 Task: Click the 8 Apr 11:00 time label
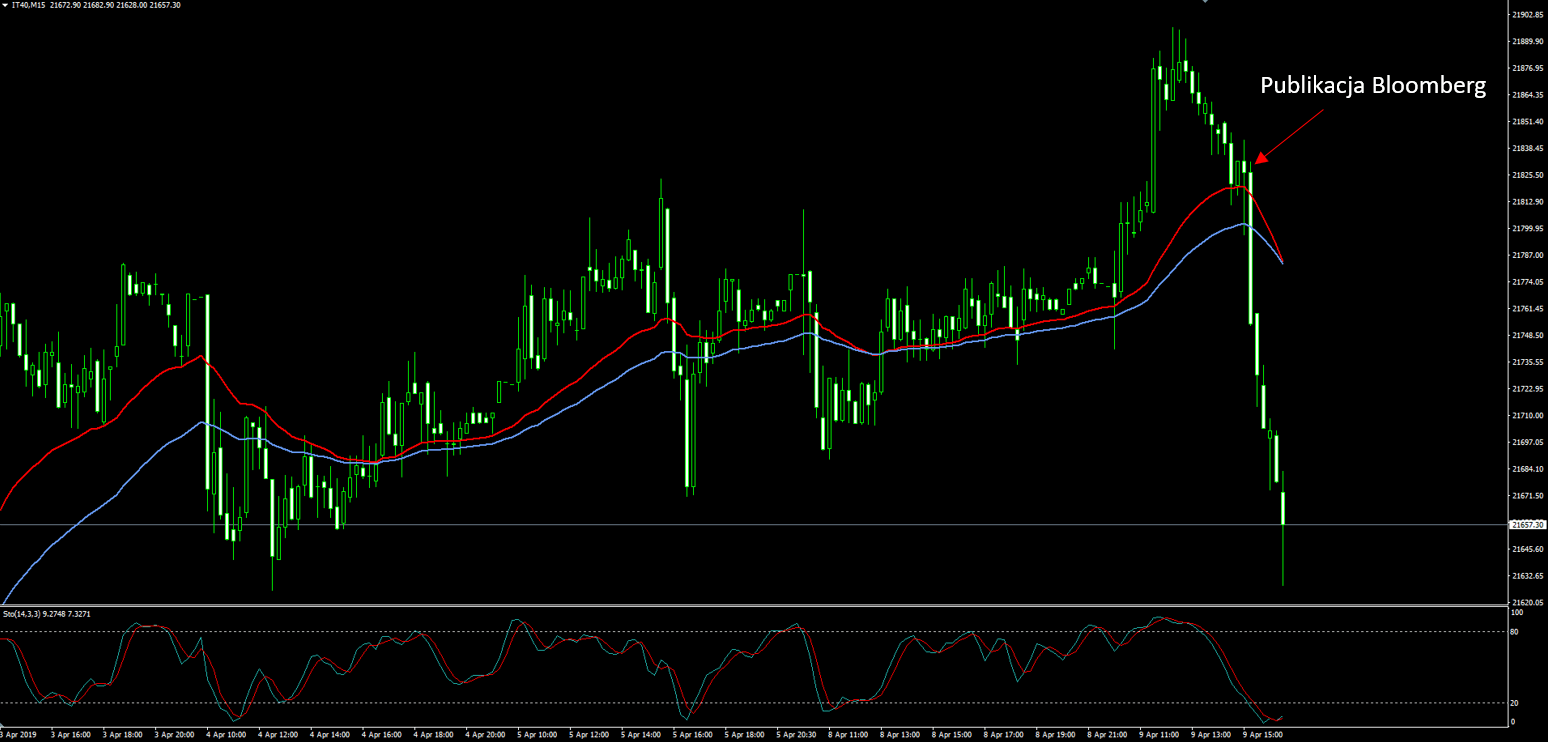(x=849, y=735)
